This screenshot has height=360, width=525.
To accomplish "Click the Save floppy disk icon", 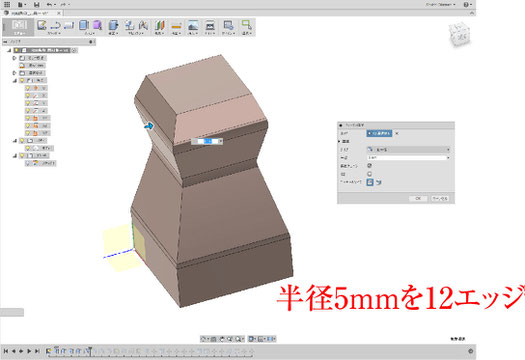I will click(36, 4).
